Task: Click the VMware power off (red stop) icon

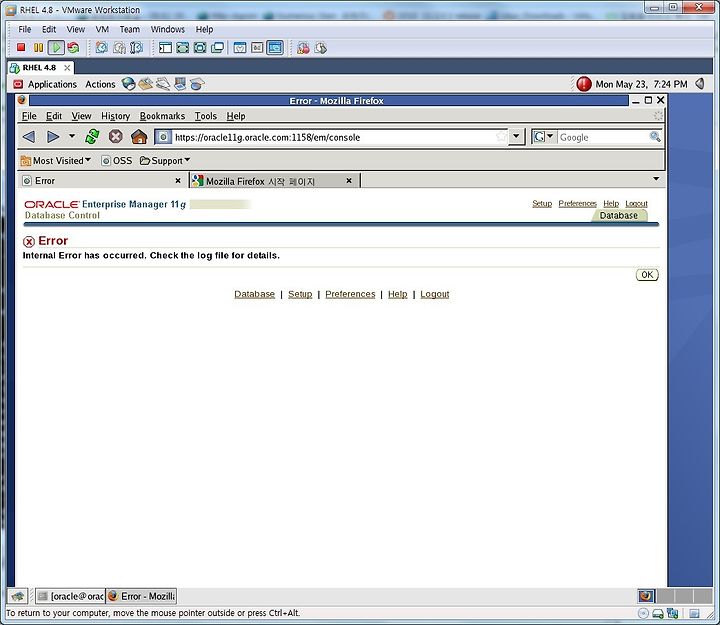Action: tap(21, 47)
